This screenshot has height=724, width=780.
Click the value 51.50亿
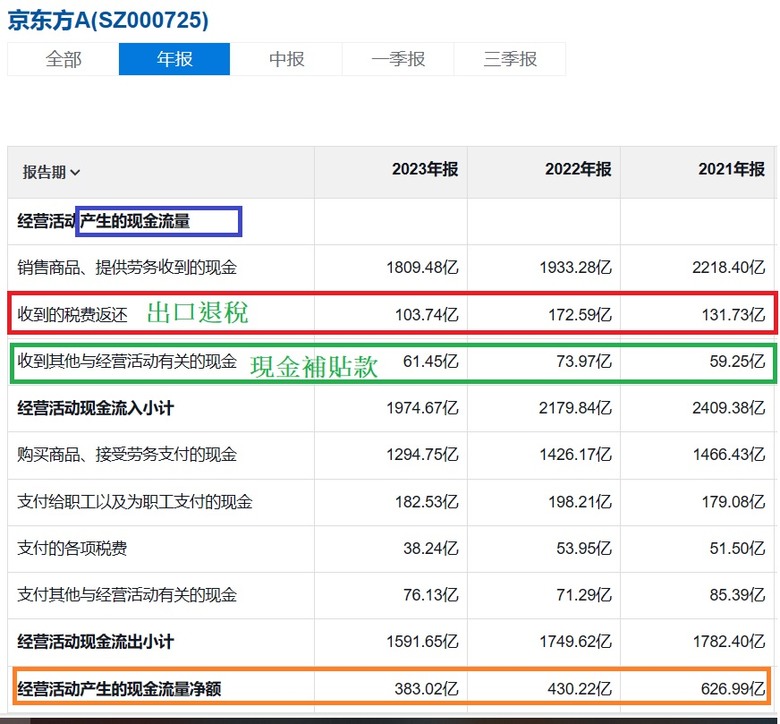[x=737, y=548]
